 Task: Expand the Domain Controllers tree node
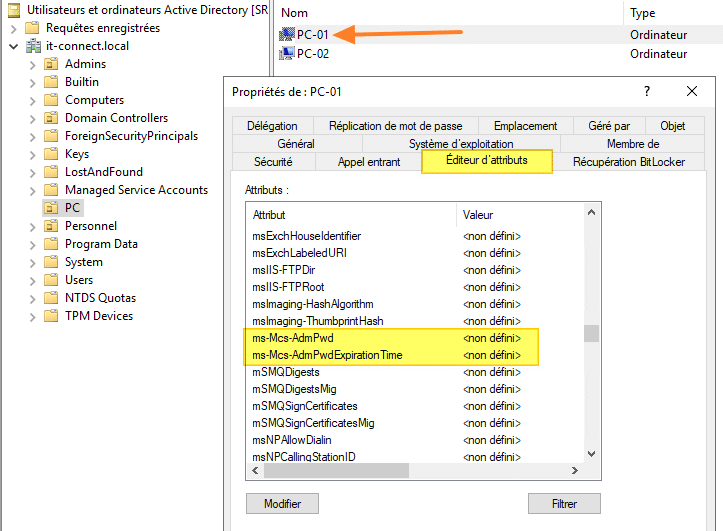[32, 118]
